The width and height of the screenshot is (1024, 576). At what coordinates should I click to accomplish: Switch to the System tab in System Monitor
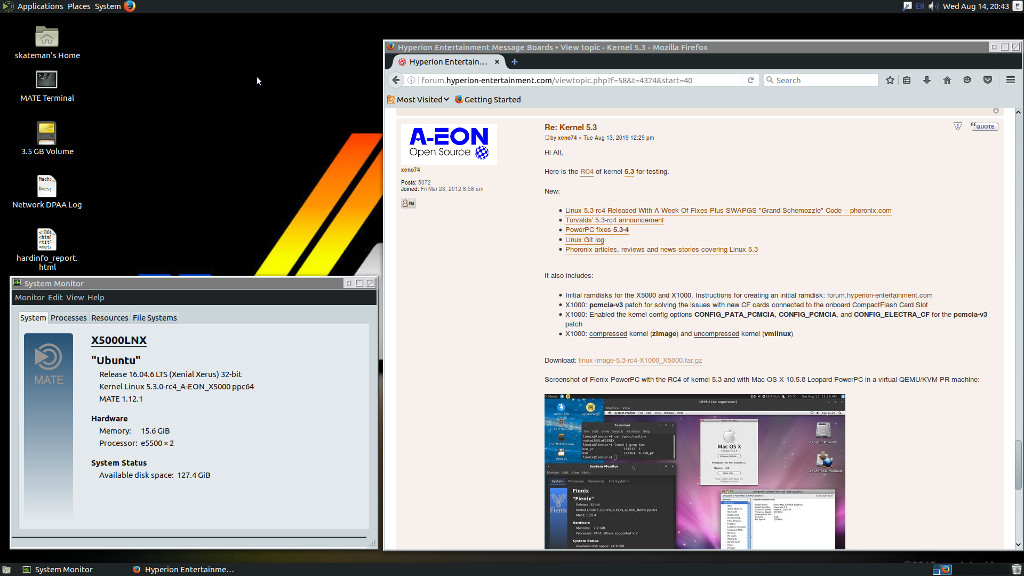click(x=33, y=317)
